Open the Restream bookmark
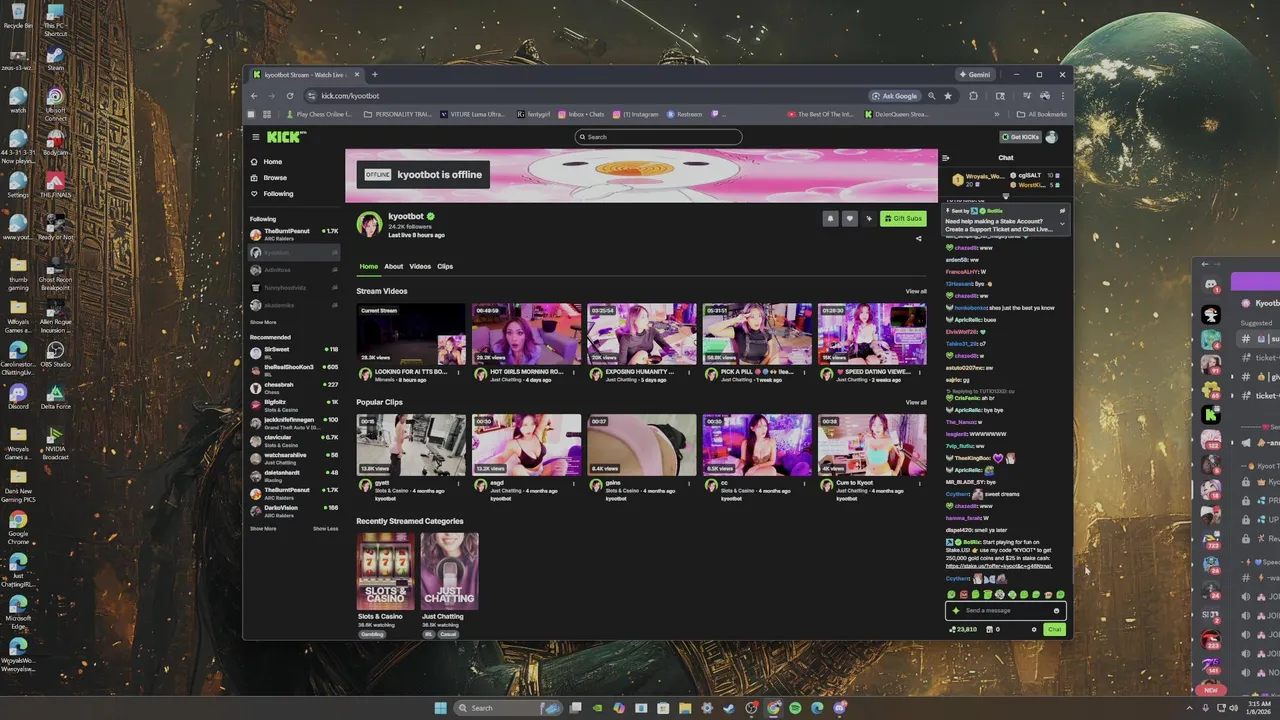The width and height of the screenshot is (1280, 720). pos(684,114)
